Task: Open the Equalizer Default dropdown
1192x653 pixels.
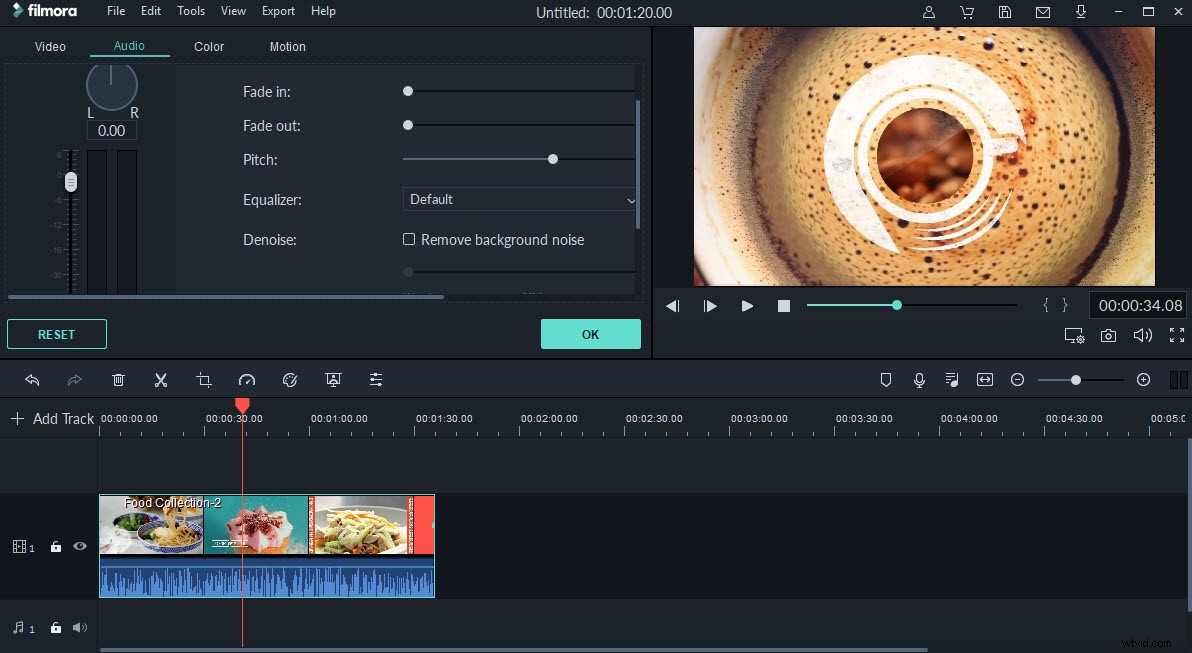Action: point(519,199)
